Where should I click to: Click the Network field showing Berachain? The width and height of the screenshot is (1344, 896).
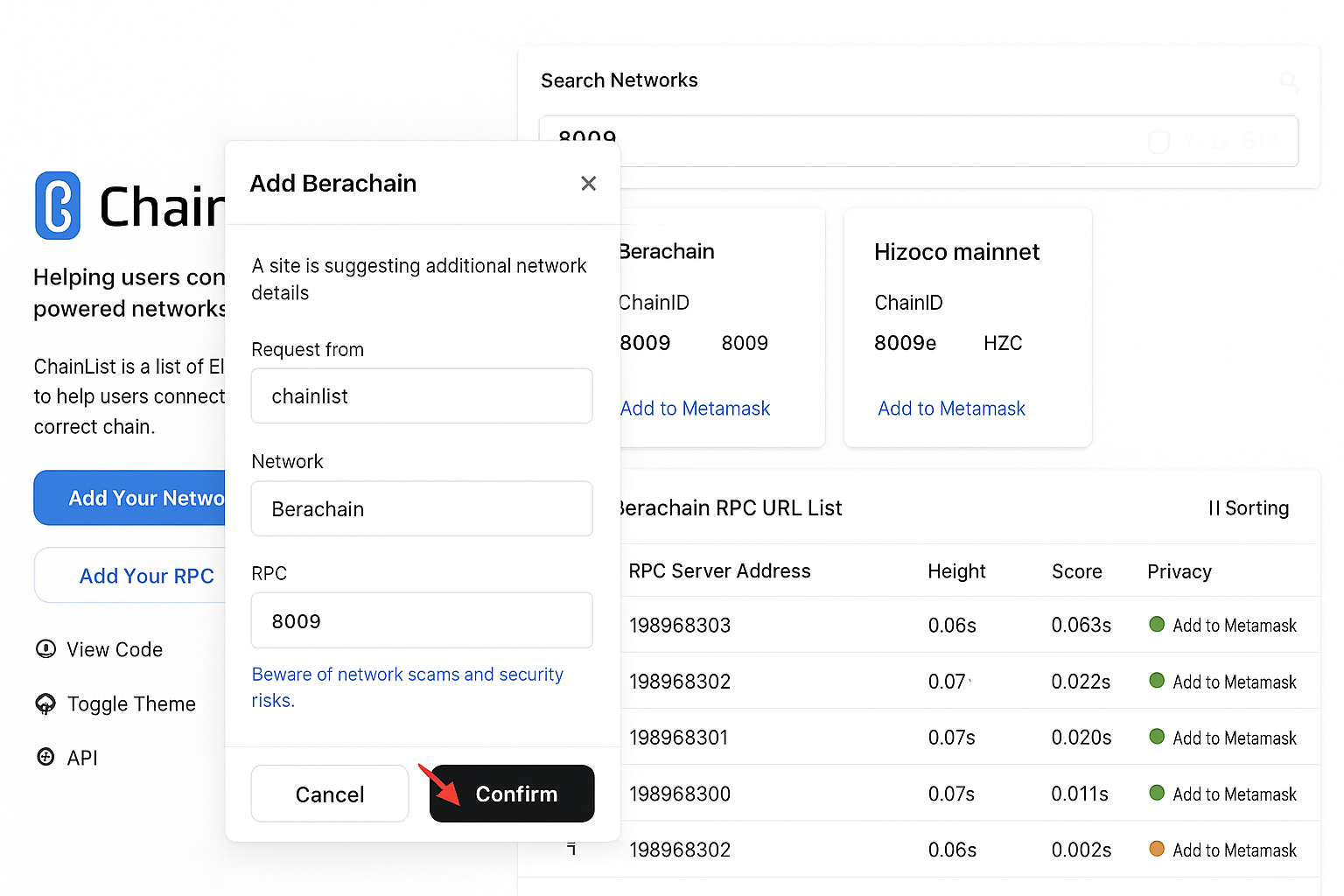click(422, 508)
